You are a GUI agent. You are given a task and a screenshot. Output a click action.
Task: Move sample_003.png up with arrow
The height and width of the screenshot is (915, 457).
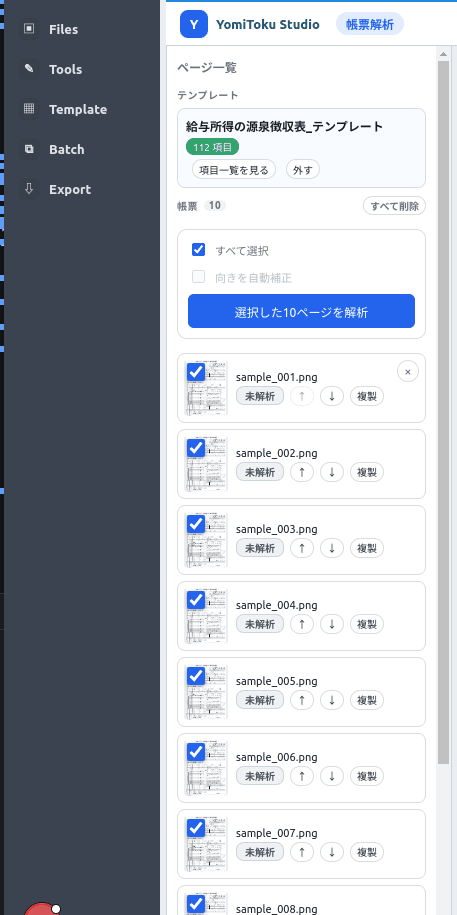pyautogui.click(x=302, y=548)
